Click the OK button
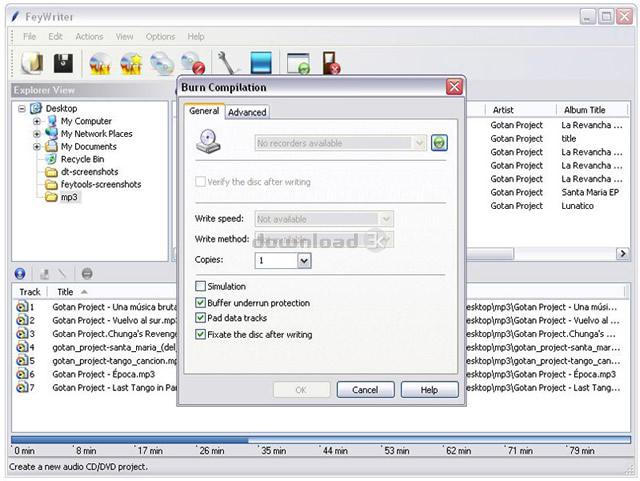Image resolution: width=640 pixels, height=481 pixels. tap(301, 390)
